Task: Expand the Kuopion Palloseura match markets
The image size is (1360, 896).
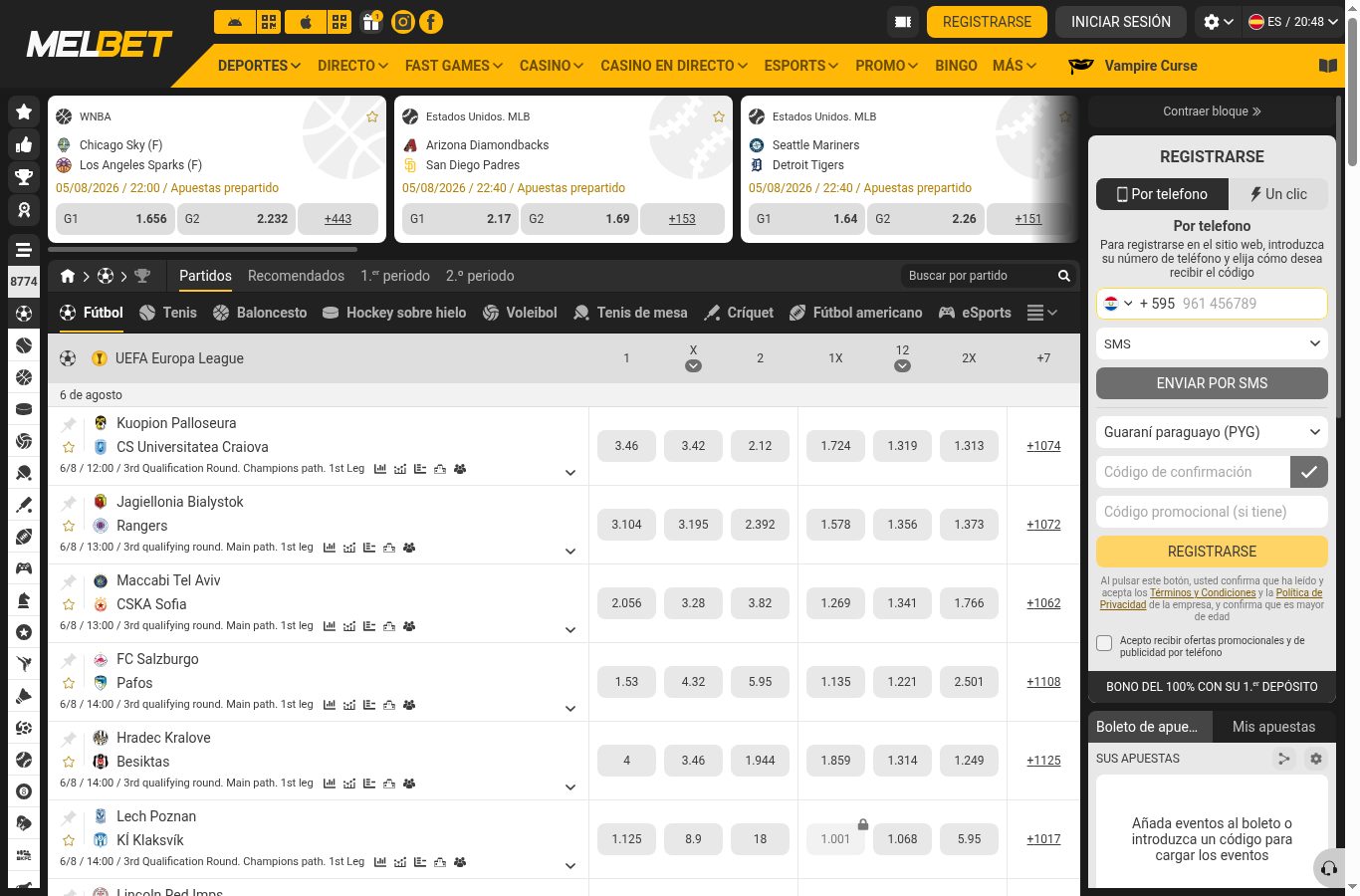Action: pyautogui.click(x=570, y=473)
